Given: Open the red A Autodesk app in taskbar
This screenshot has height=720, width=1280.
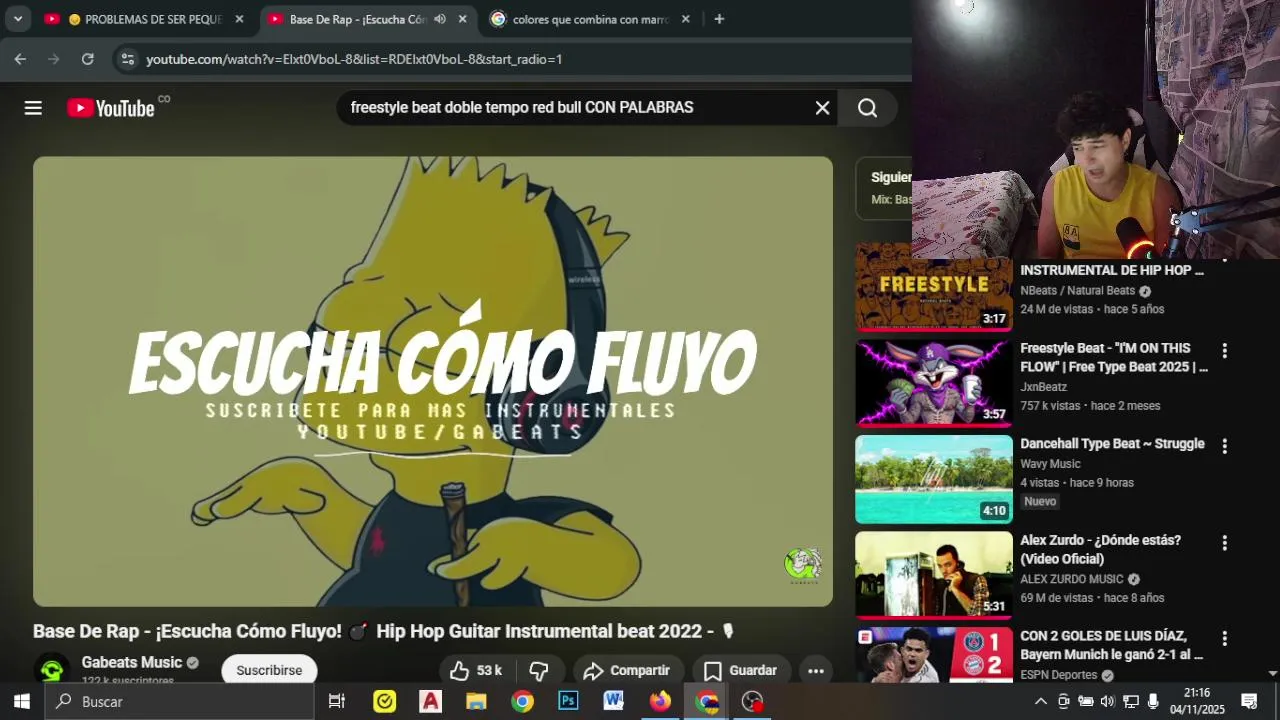Looking at the screenshot, I should [x=430, y=701].
